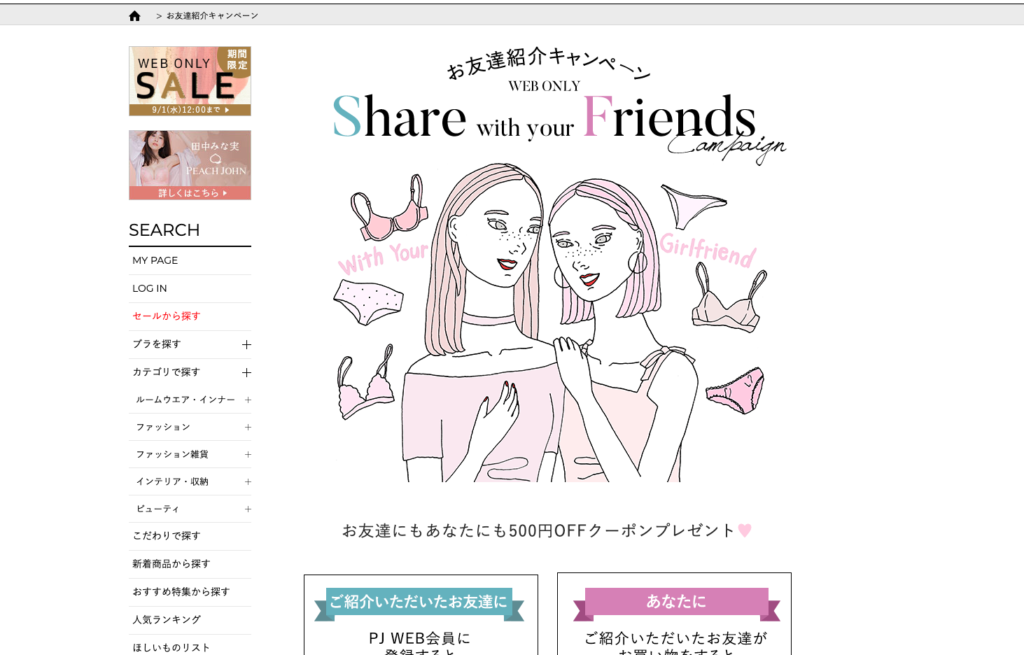Expand the インテリア・収納 plus icon
This screenshot has width=1024, height=655.
(x=248, y=482)
